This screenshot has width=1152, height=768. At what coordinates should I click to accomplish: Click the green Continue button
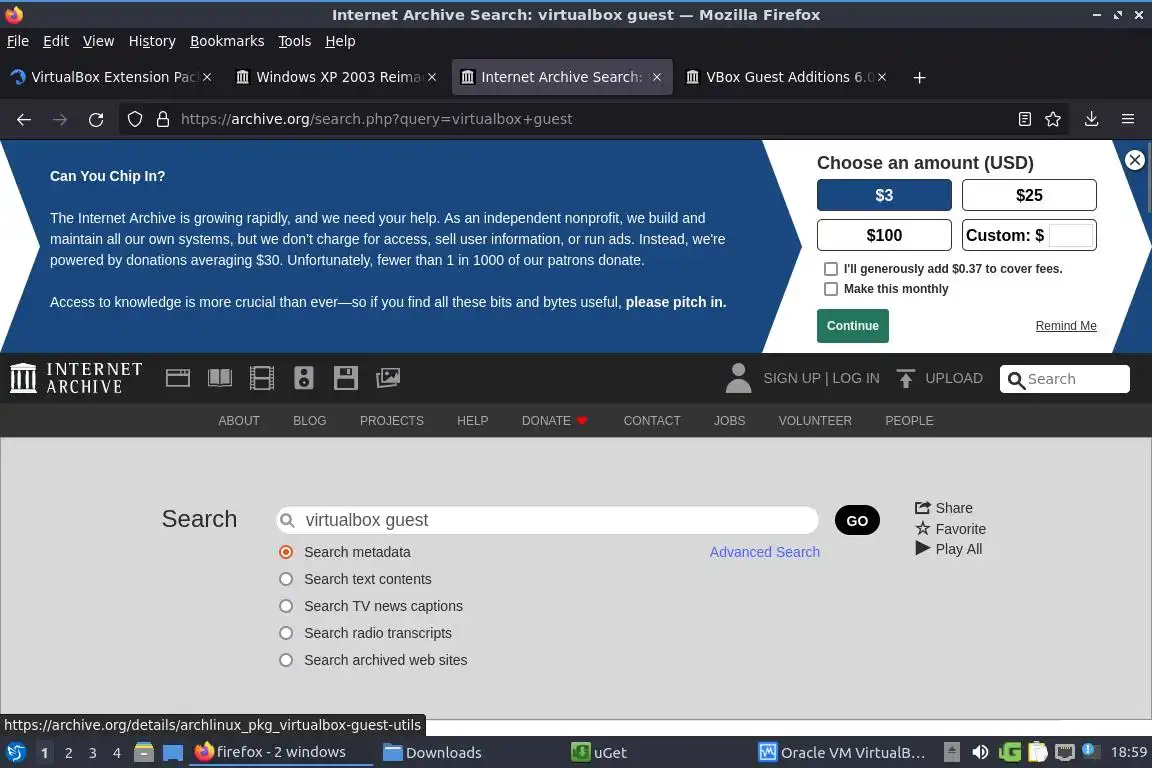point(852,326)
